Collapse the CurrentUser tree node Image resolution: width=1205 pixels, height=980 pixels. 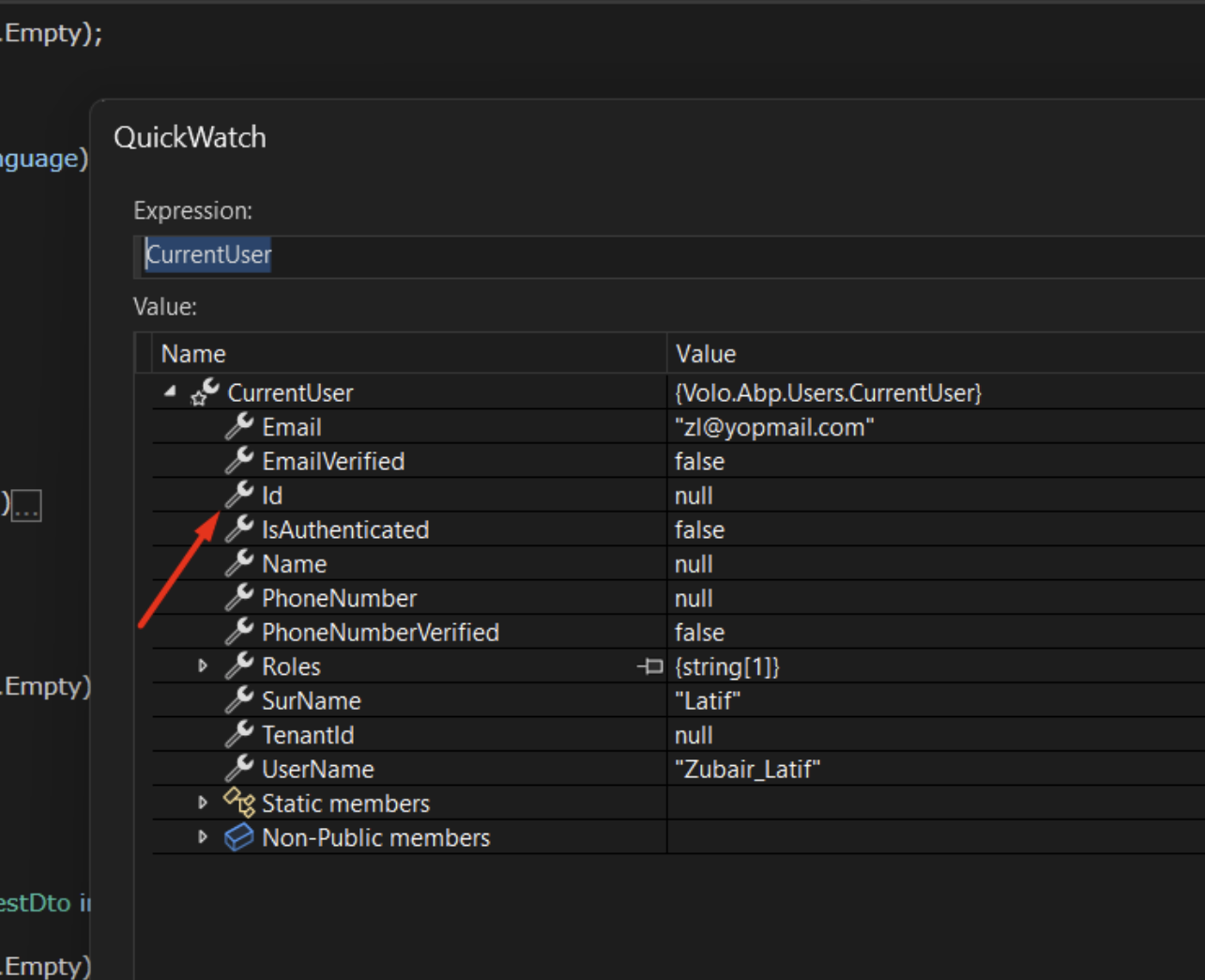170,392
